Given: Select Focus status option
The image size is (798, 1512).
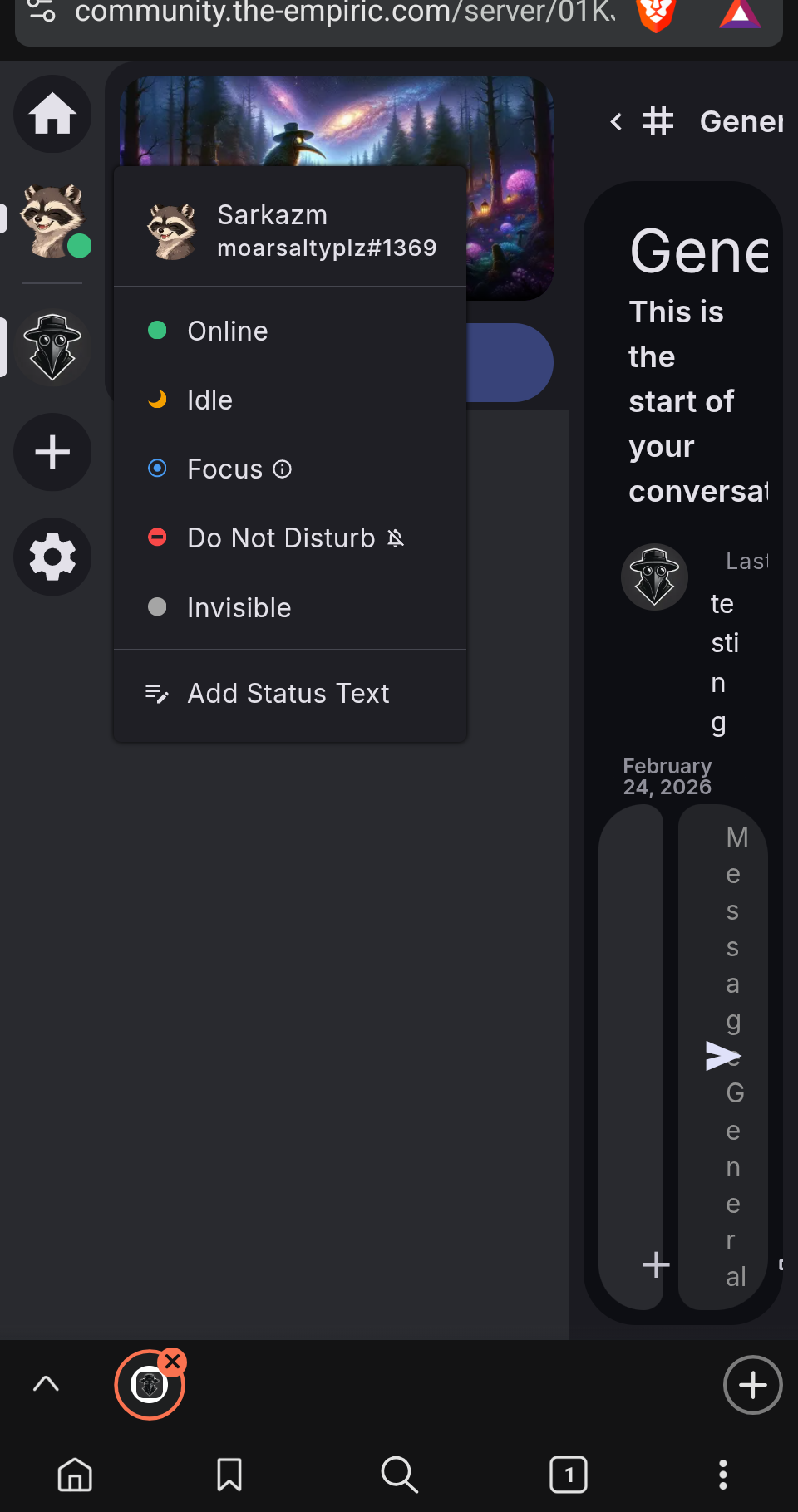Looking at the screenshot, I should 290,469.
